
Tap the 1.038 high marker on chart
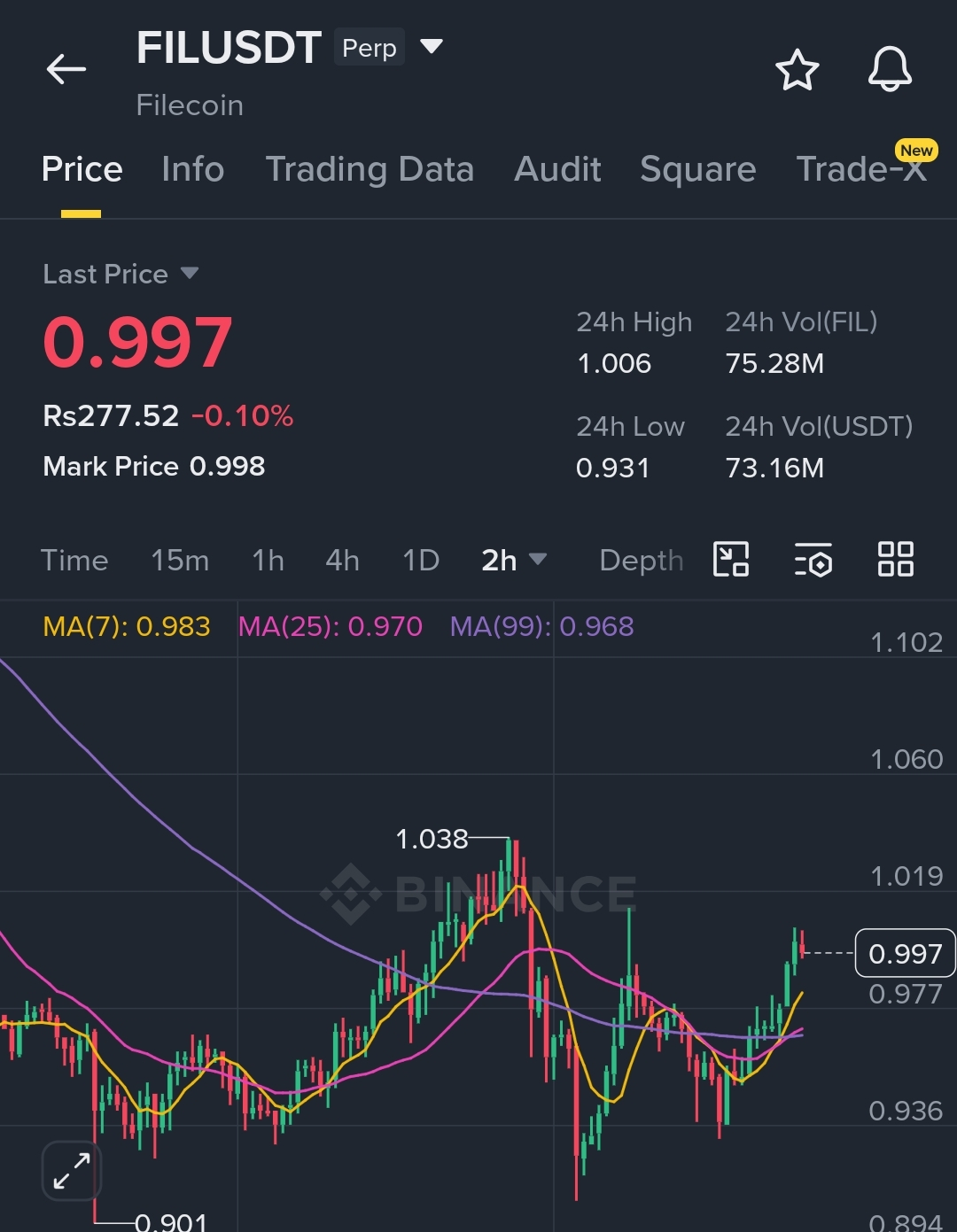coord(432,839)
